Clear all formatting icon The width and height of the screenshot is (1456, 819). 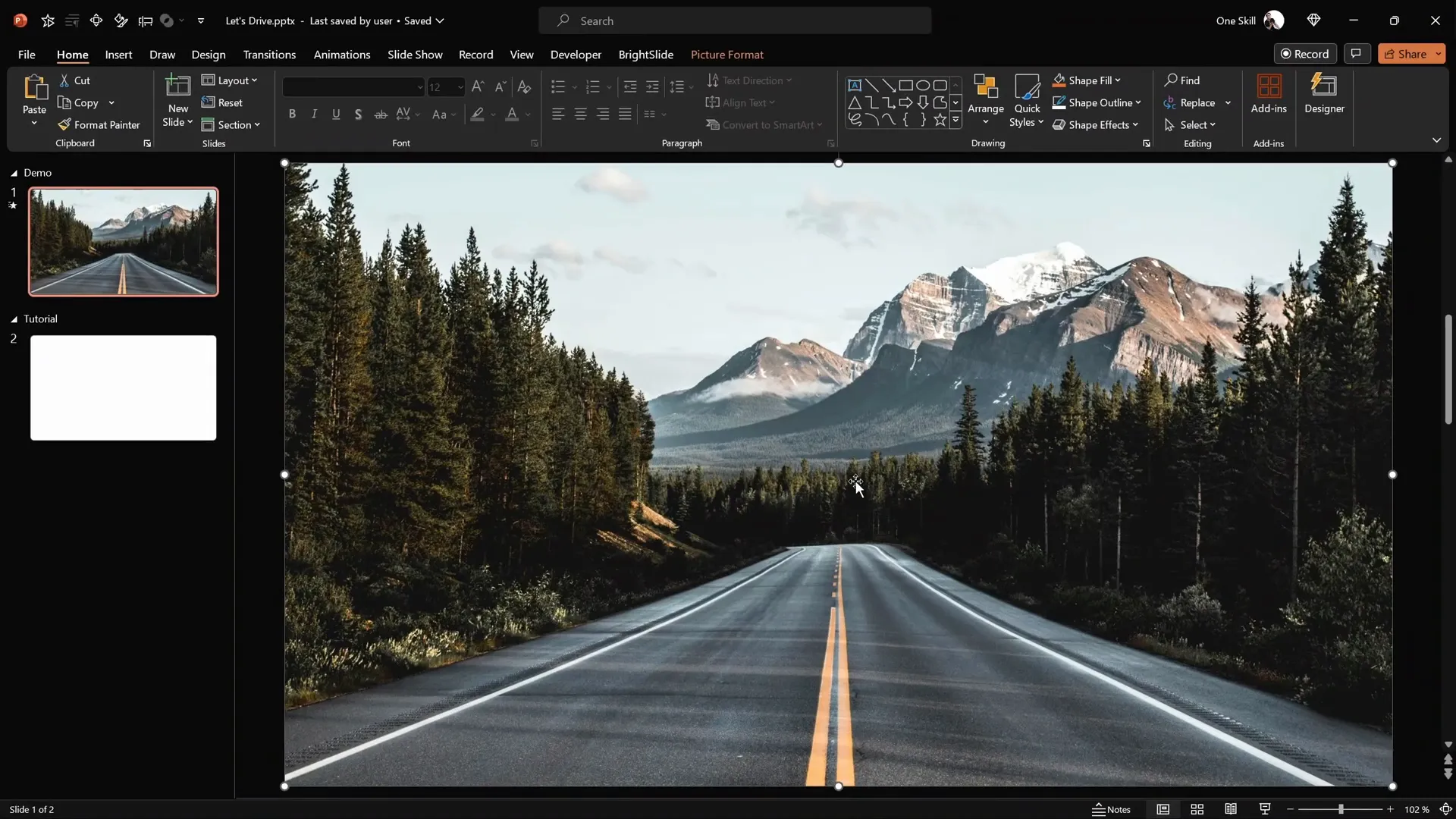click(x=524, y=87)
